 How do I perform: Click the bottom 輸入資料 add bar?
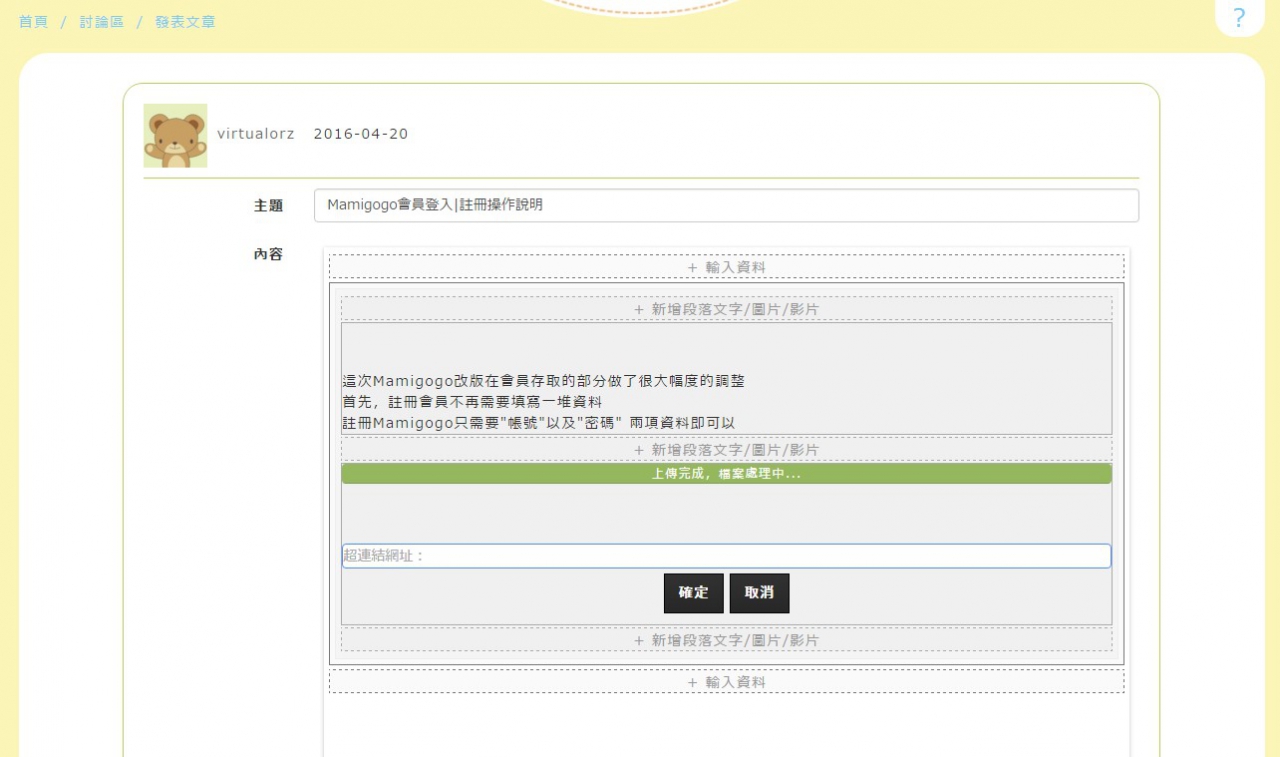[727, 682]
